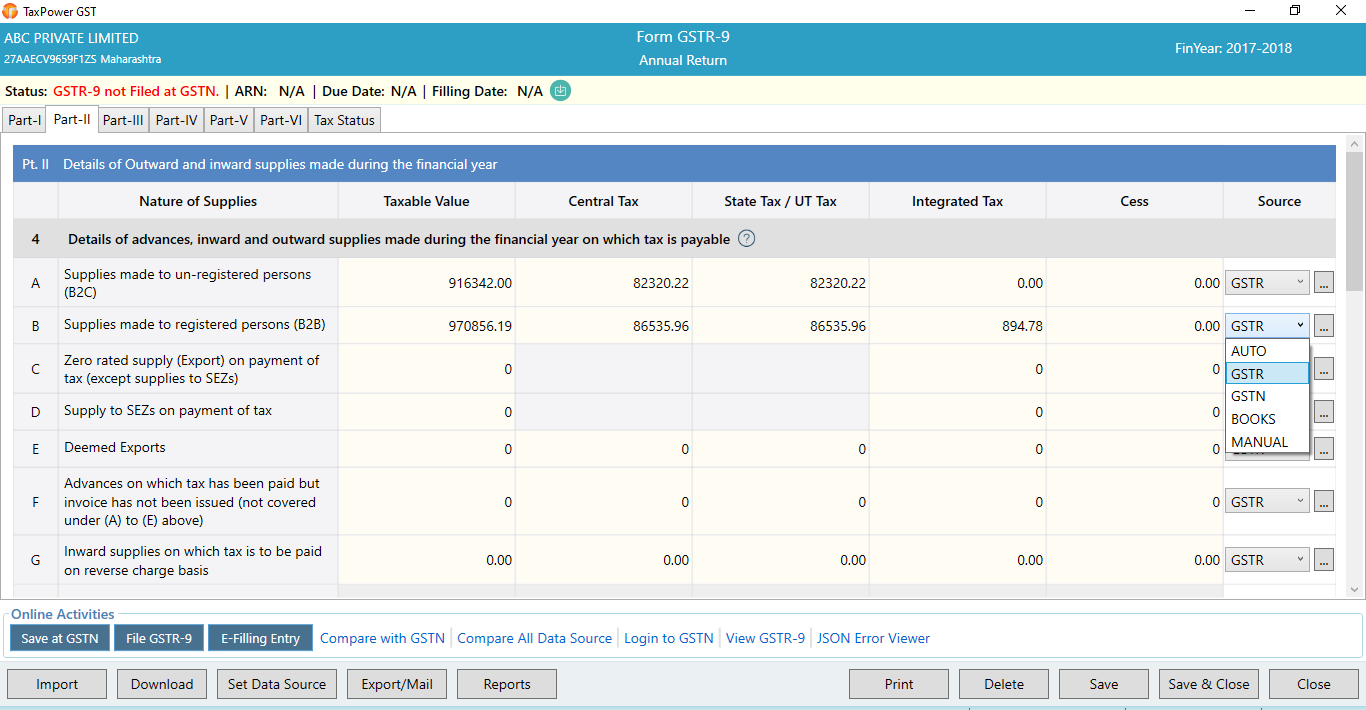This screenshot has height=710, width=1366.
Task: Choose GSTR from the open source list
Action: coord(1267,374)
